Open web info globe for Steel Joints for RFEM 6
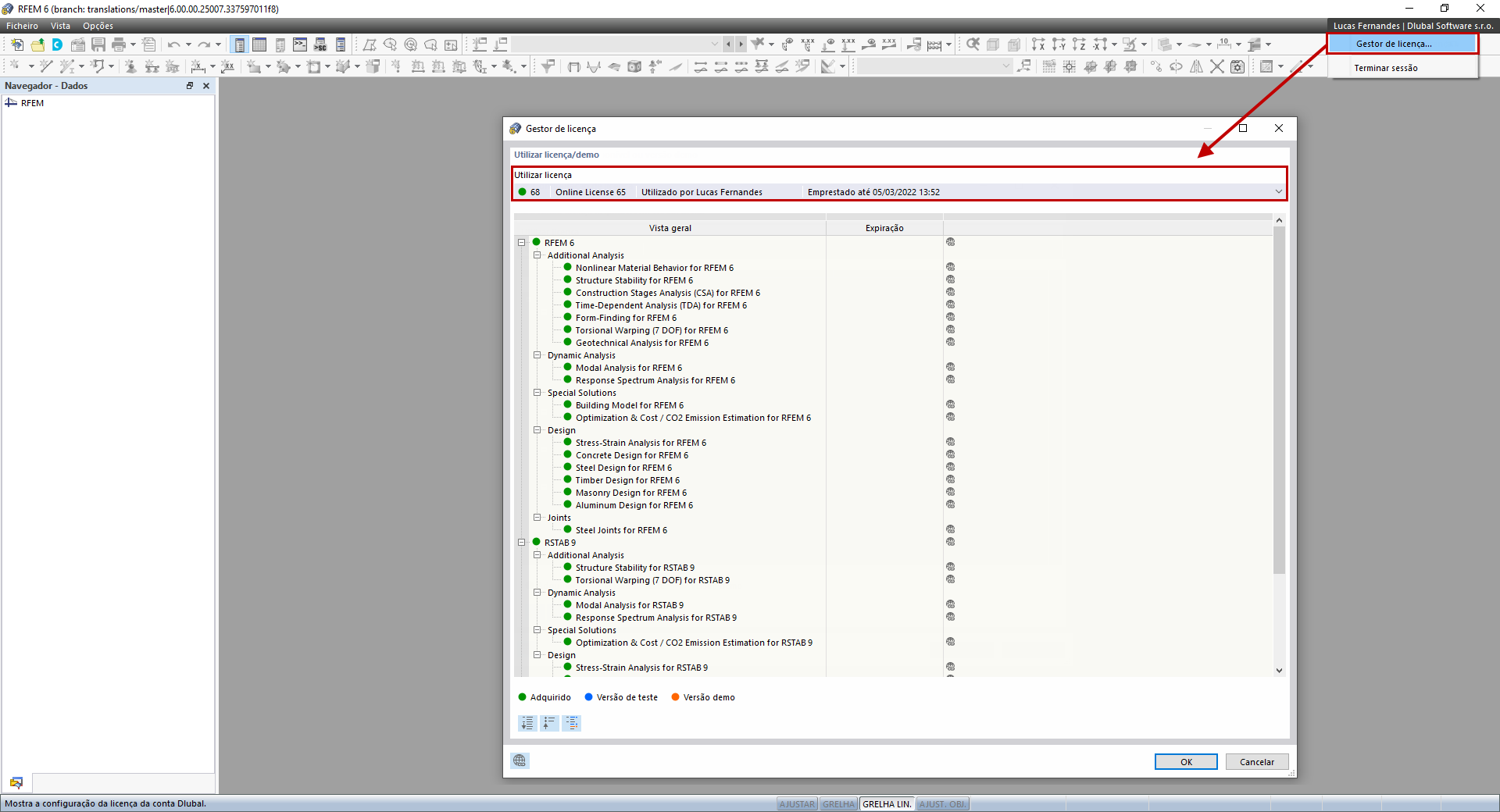Viewport: 1500px width, 812px height. [x=951, y=529]
